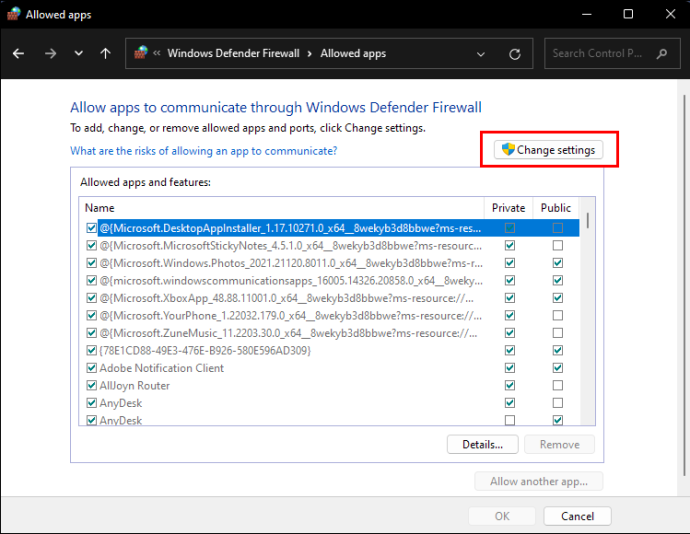Focus the Search Control Panel field
This screenshot has height=534, width=690.
click(612, 53)
